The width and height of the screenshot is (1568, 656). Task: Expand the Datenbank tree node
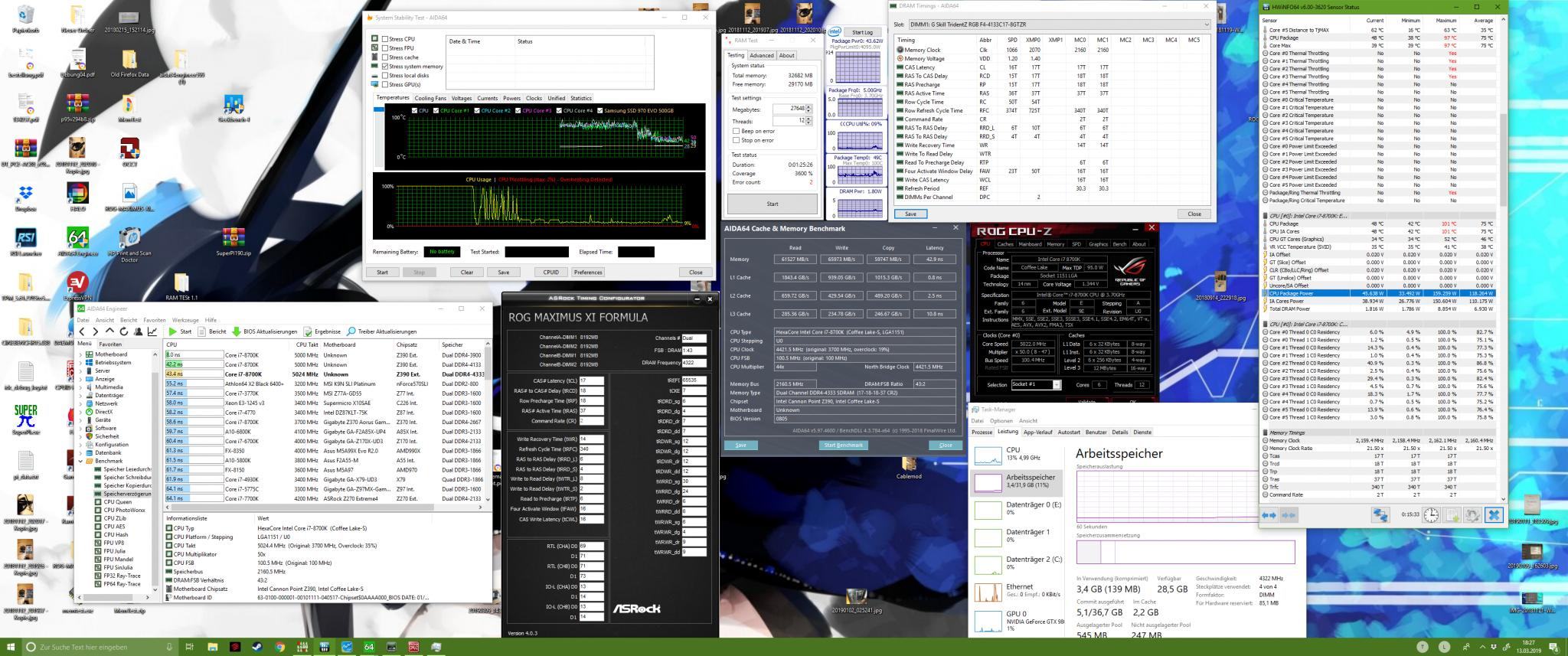(x=81, y=452)
